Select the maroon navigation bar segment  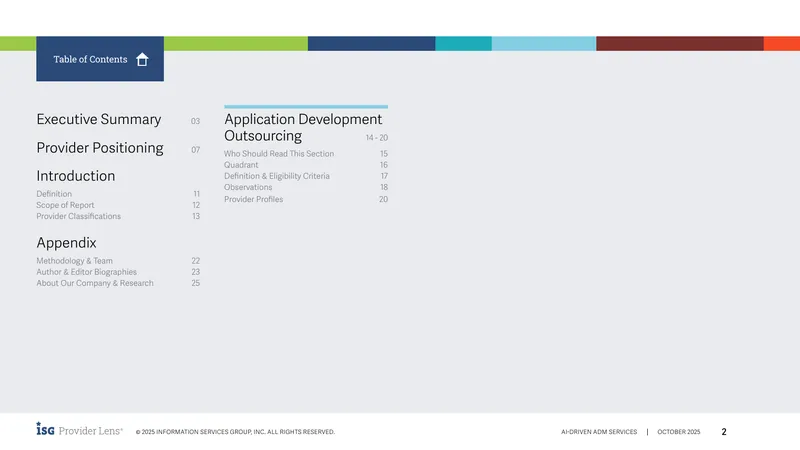[x=680, y=43]
